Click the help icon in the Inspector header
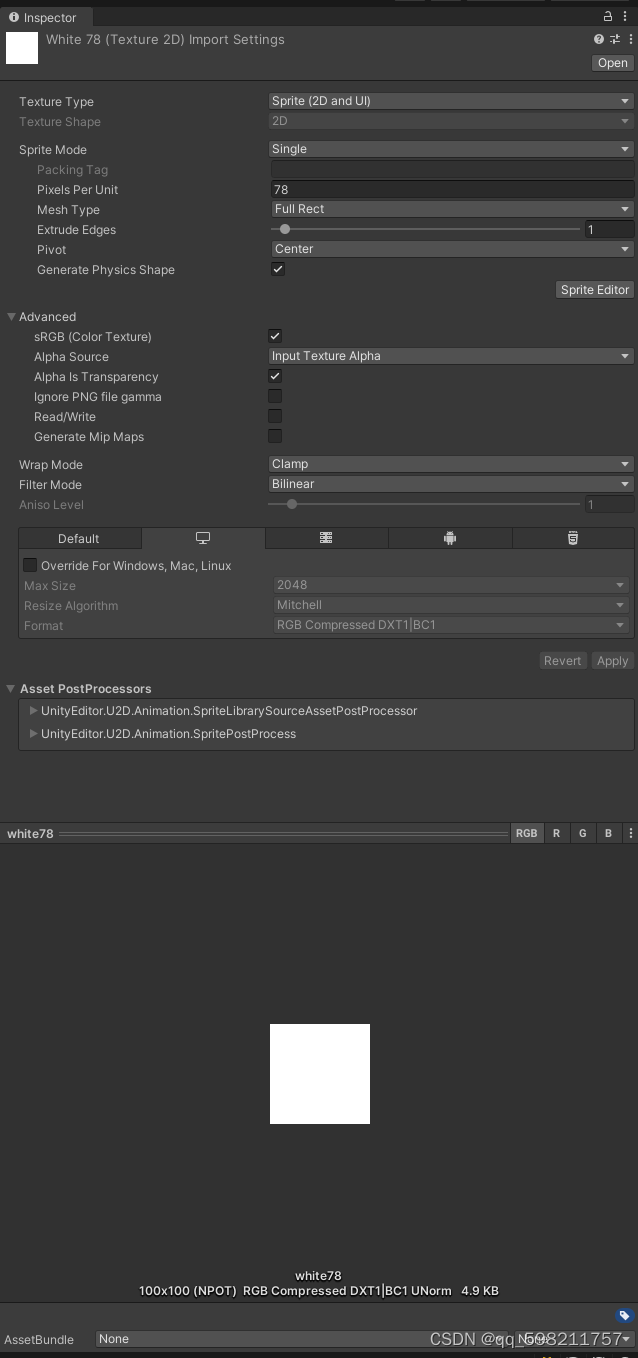The width and height of the screenshot is (638, 1358). click(x=597, y=39)
